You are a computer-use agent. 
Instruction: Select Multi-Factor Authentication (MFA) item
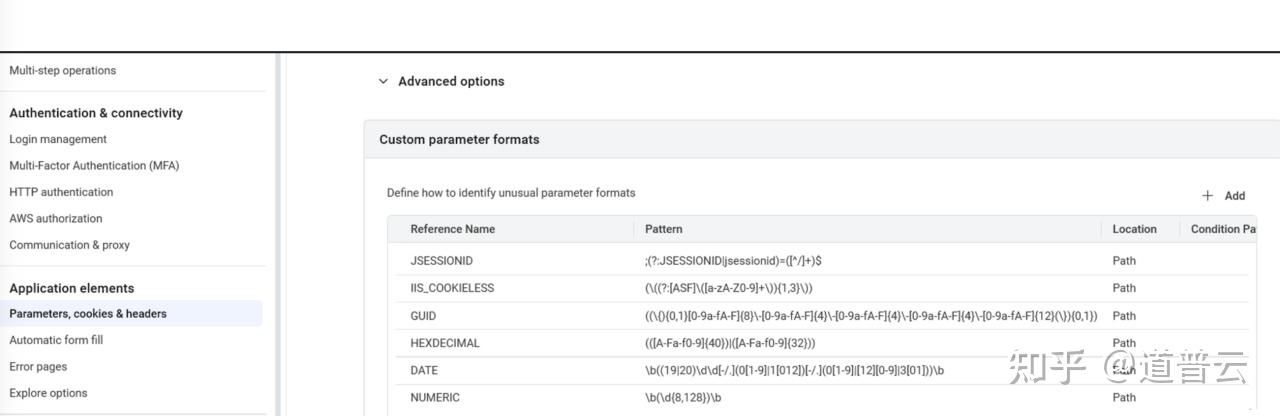pos(94,166)
